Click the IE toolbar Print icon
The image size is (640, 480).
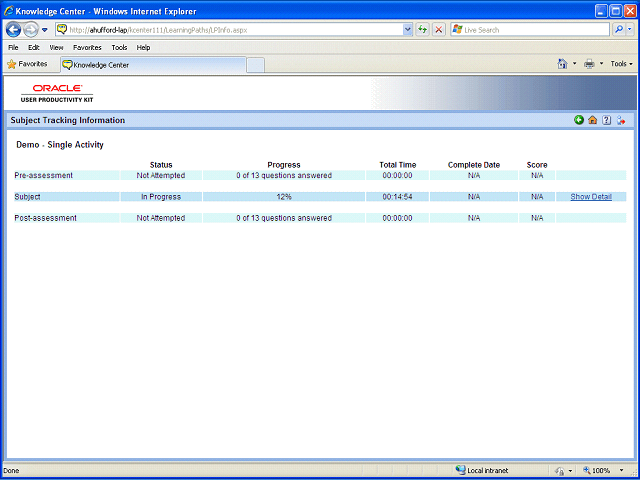(589, 64)
